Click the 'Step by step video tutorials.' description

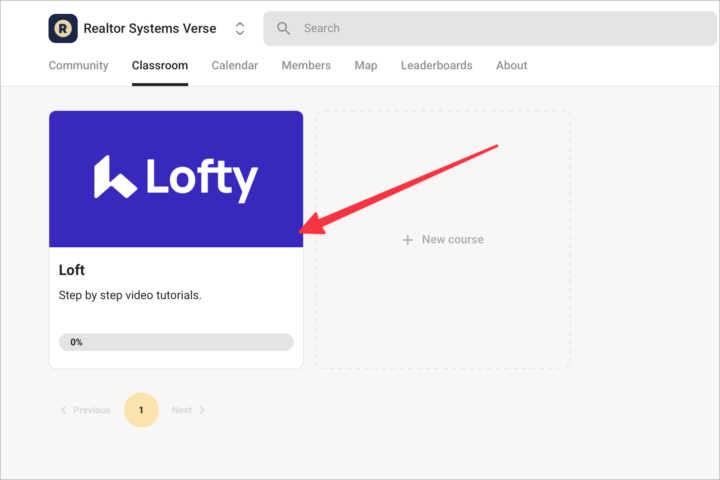coord(130,295)
